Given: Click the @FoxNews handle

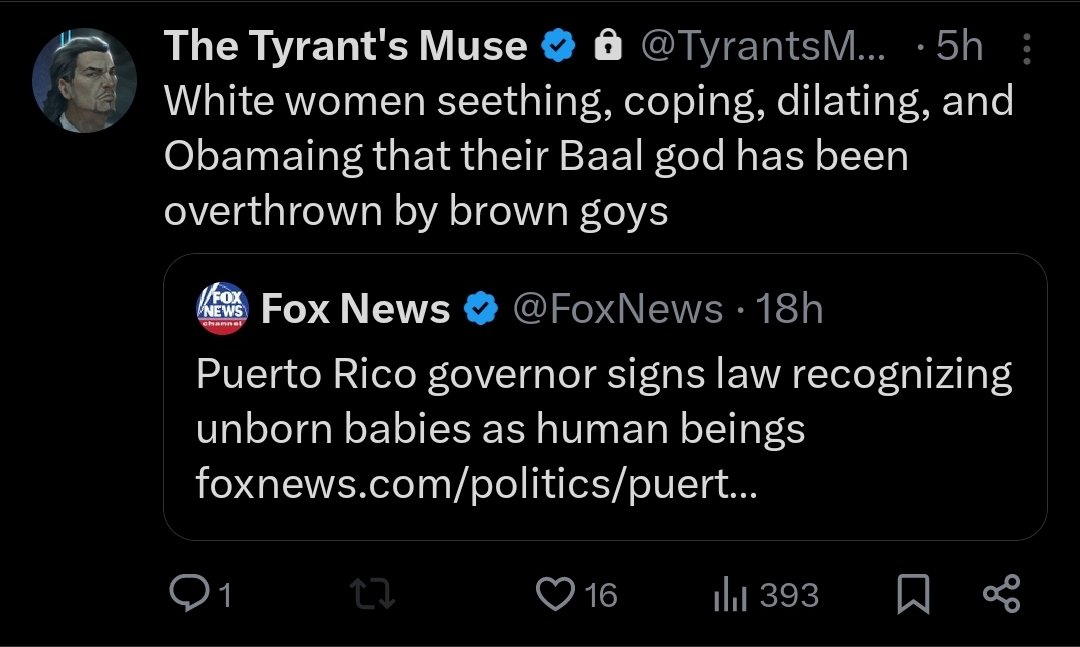Looking at the screenshot, I should tap(618, 308).
